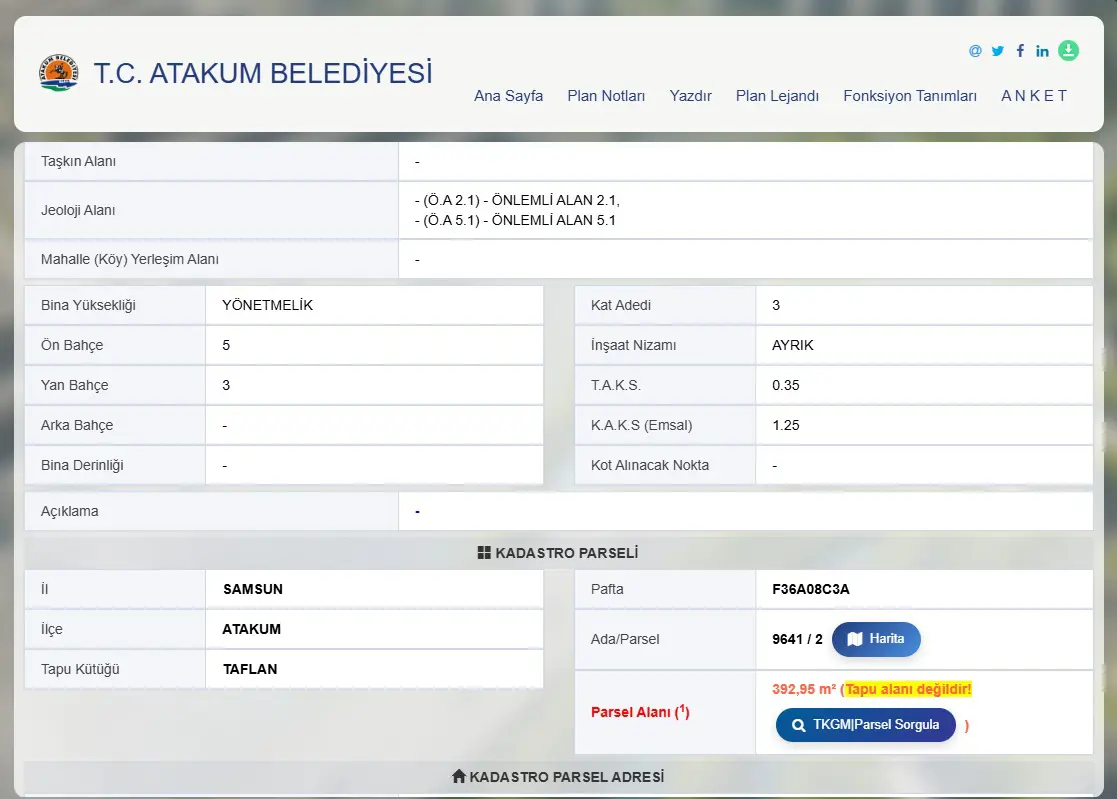Click the Açıklama dash link
Viewport: 1117px width, 799px height.
[417, 511]
